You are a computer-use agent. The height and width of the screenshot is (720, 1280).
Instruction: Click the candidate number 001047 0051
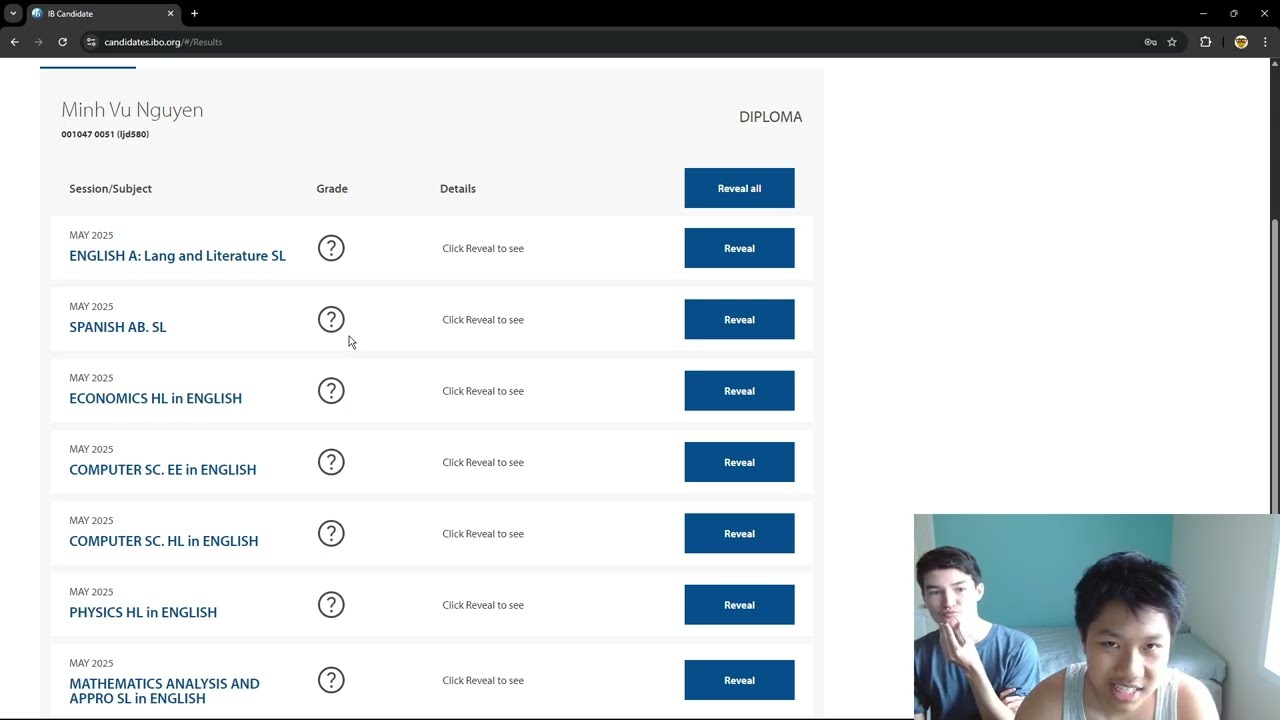tap(105, 134)
